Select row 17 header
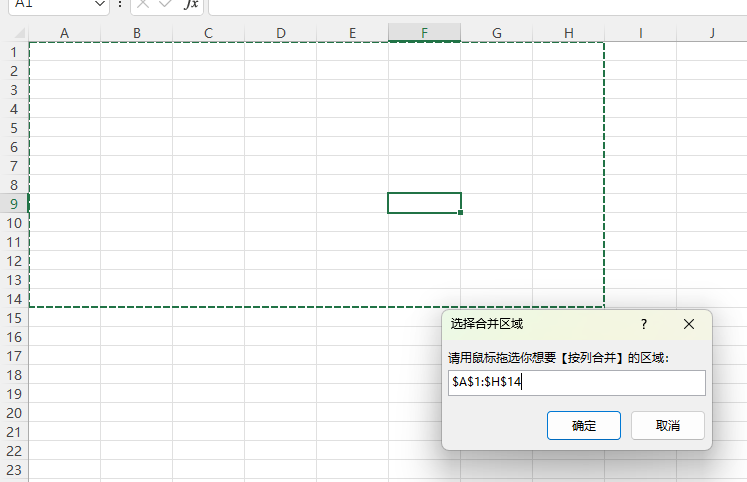The width and height of the screenshot is (747, 482). 14,356
